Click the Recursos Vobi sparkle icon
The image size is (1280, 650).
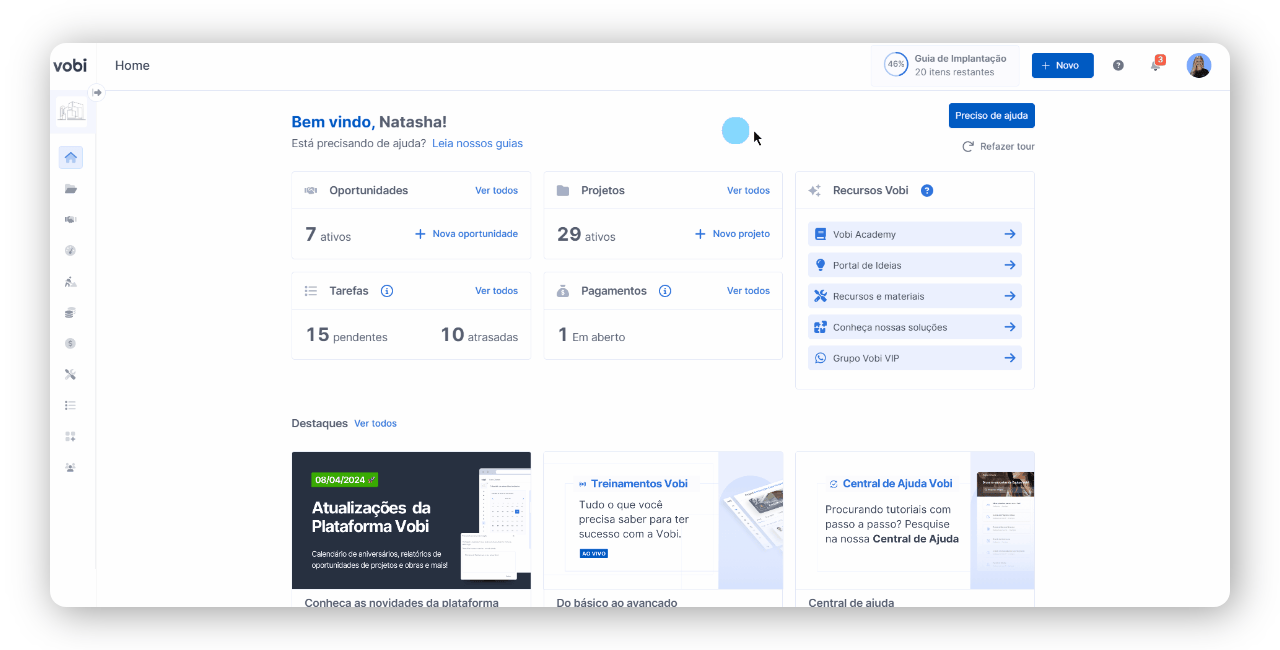(x=815, y=191)
